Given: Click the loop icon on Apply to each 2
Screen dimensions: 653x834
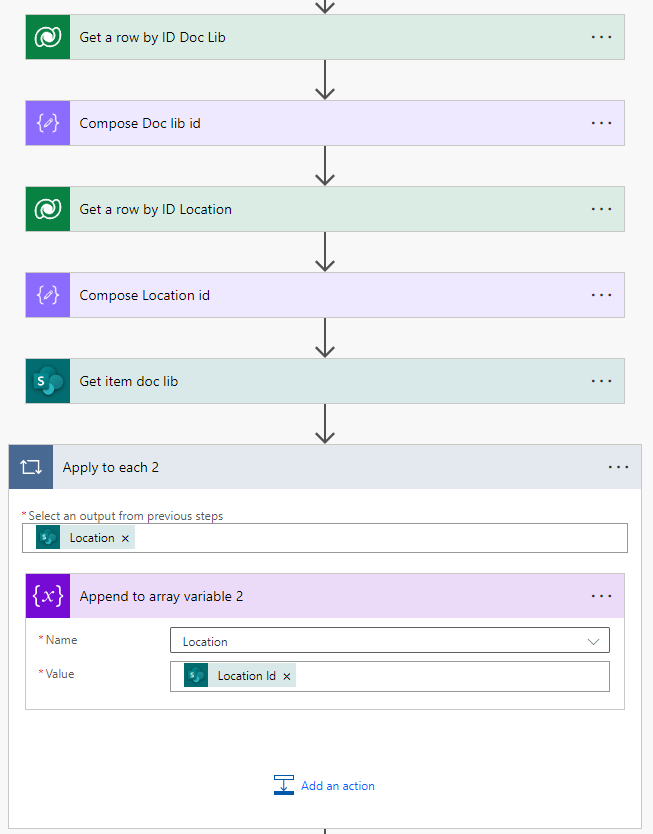Looking at the screenshot, I should 31,467.
